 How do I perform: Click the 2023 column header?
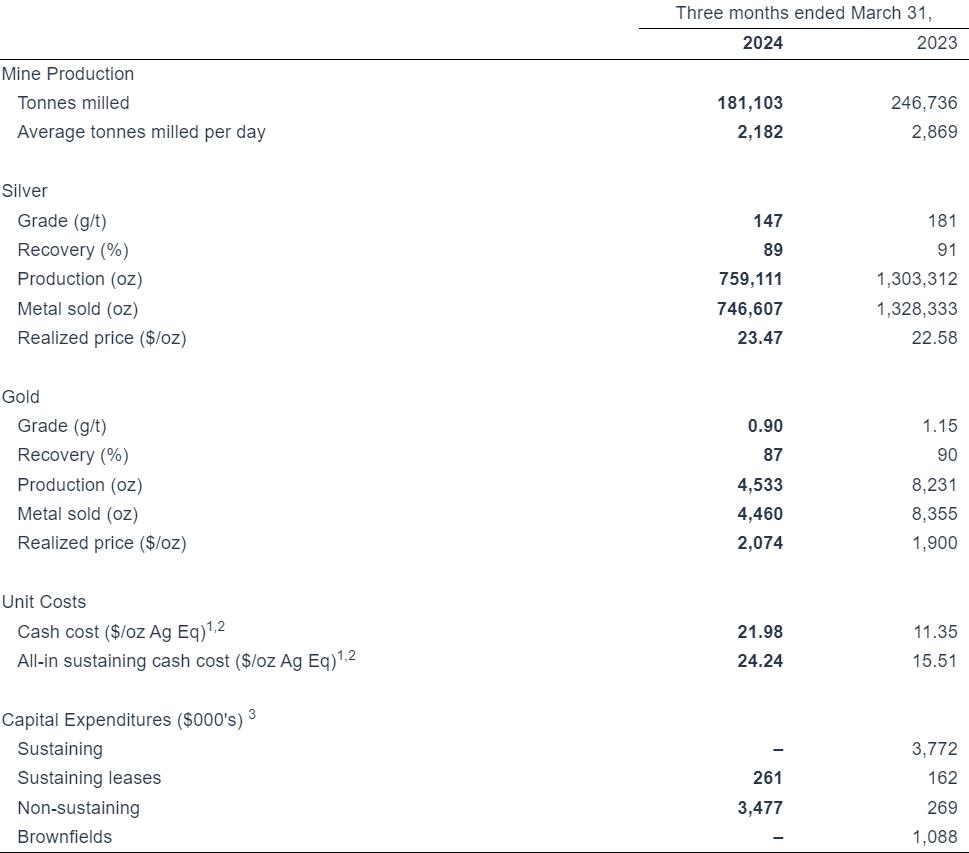[x=936, y=43]
